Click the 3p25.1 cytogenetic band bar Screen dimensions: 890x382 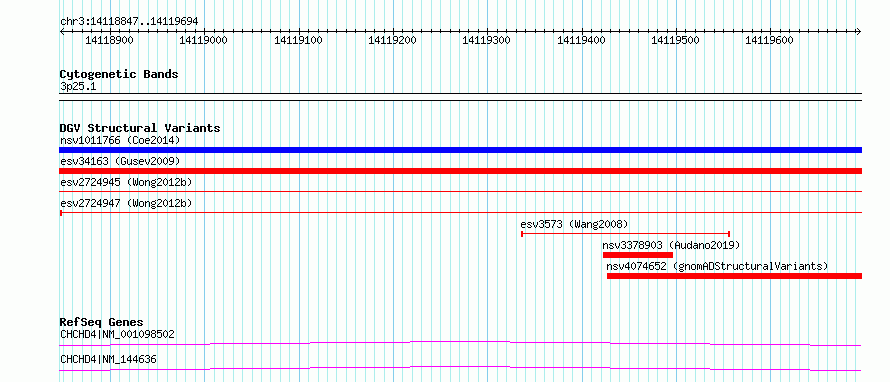[460, 97]
